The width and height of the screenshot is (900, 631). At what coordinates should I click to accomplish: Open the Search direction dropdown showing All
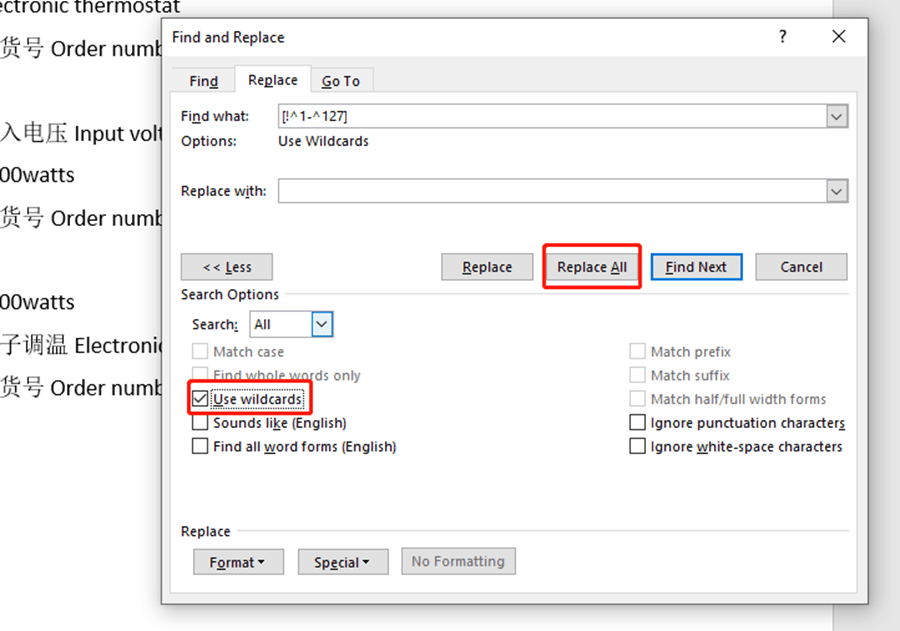(x=322, y=324)
